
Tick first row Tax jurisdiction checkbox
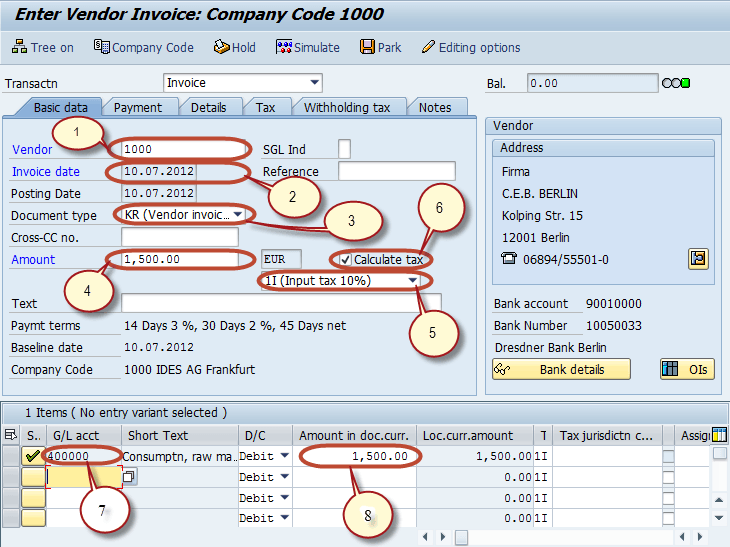[x=668, y=456]
